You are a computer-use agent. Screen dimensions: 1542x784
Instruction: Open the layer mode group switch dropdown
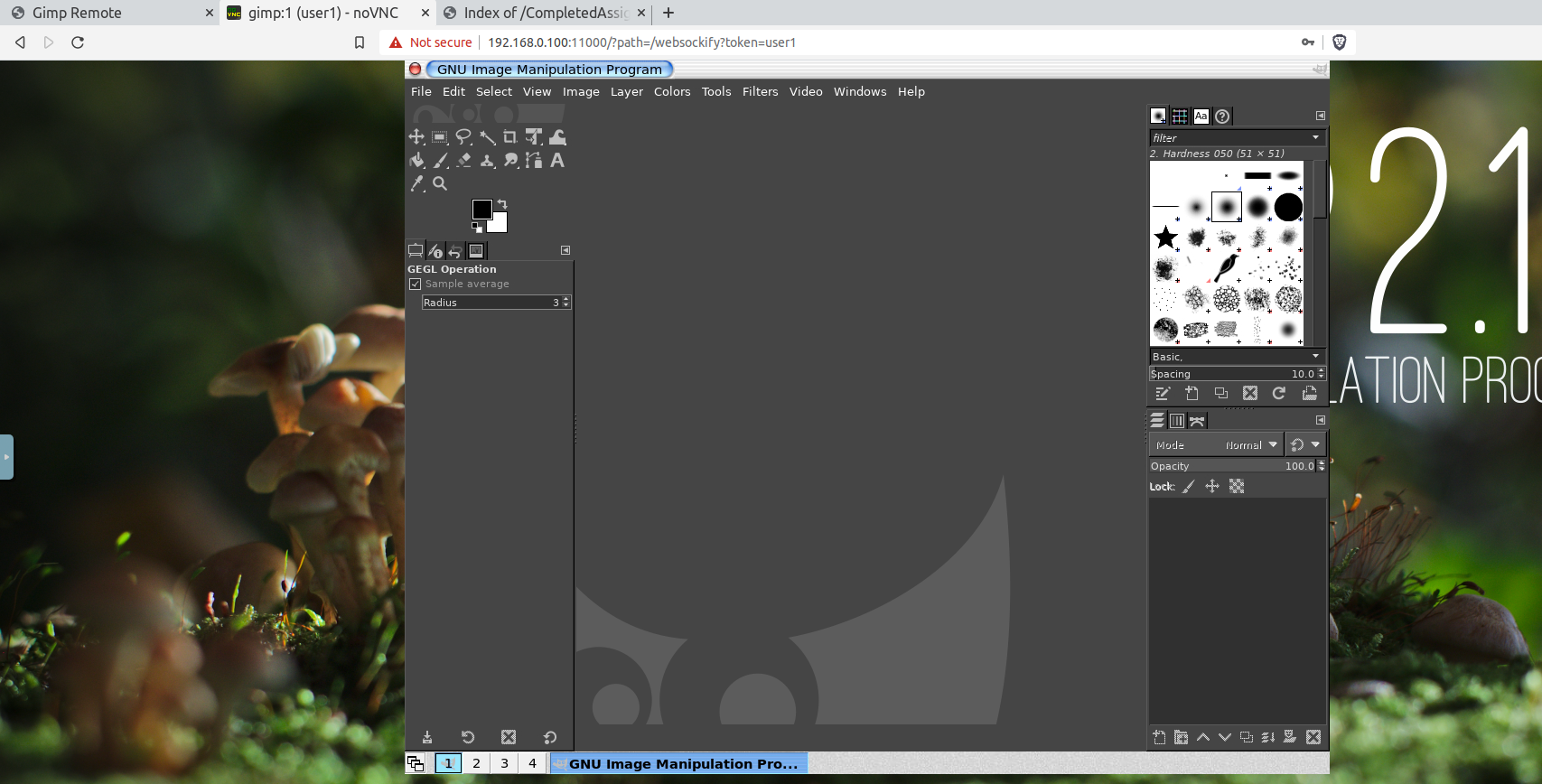click(1305, 444)
